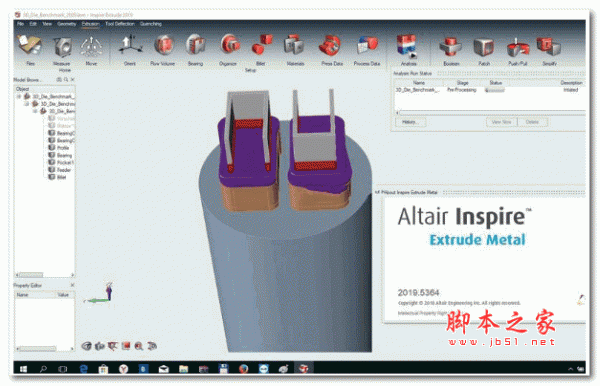Open the Mail app from taskbar
The image size is (600, 386).
pyautogui.click(x=163, y=369)
